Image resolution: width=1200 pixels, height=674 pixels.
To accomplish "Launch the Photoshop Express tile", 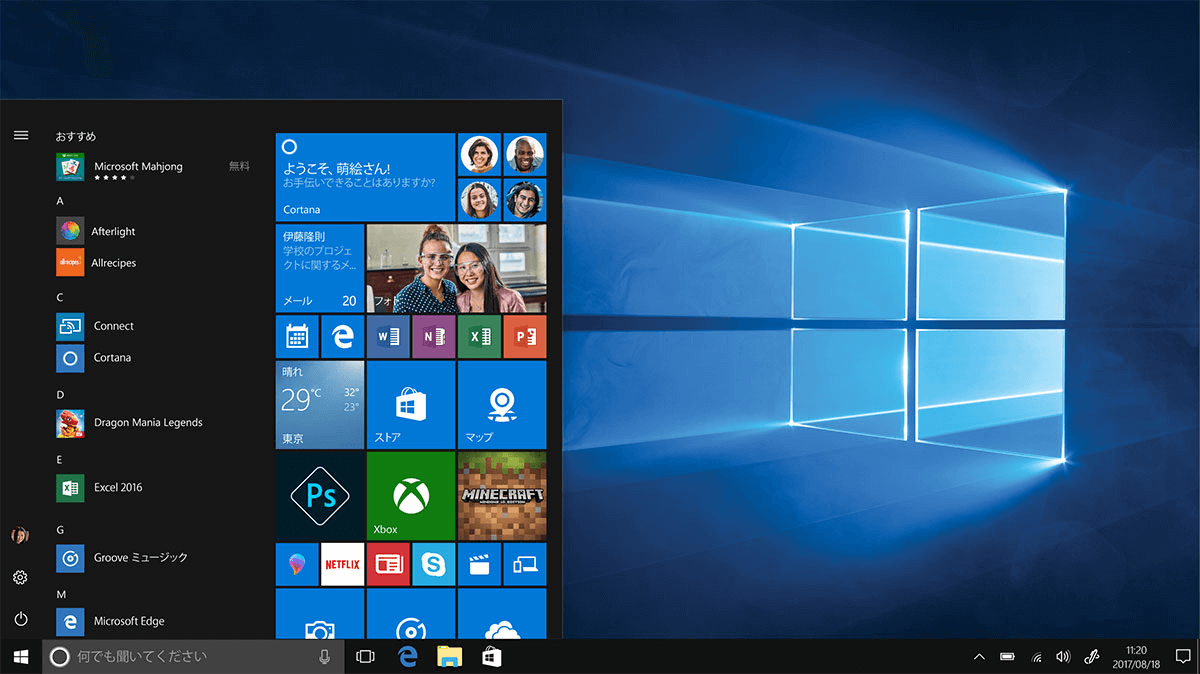I will [x=319, y=496].
